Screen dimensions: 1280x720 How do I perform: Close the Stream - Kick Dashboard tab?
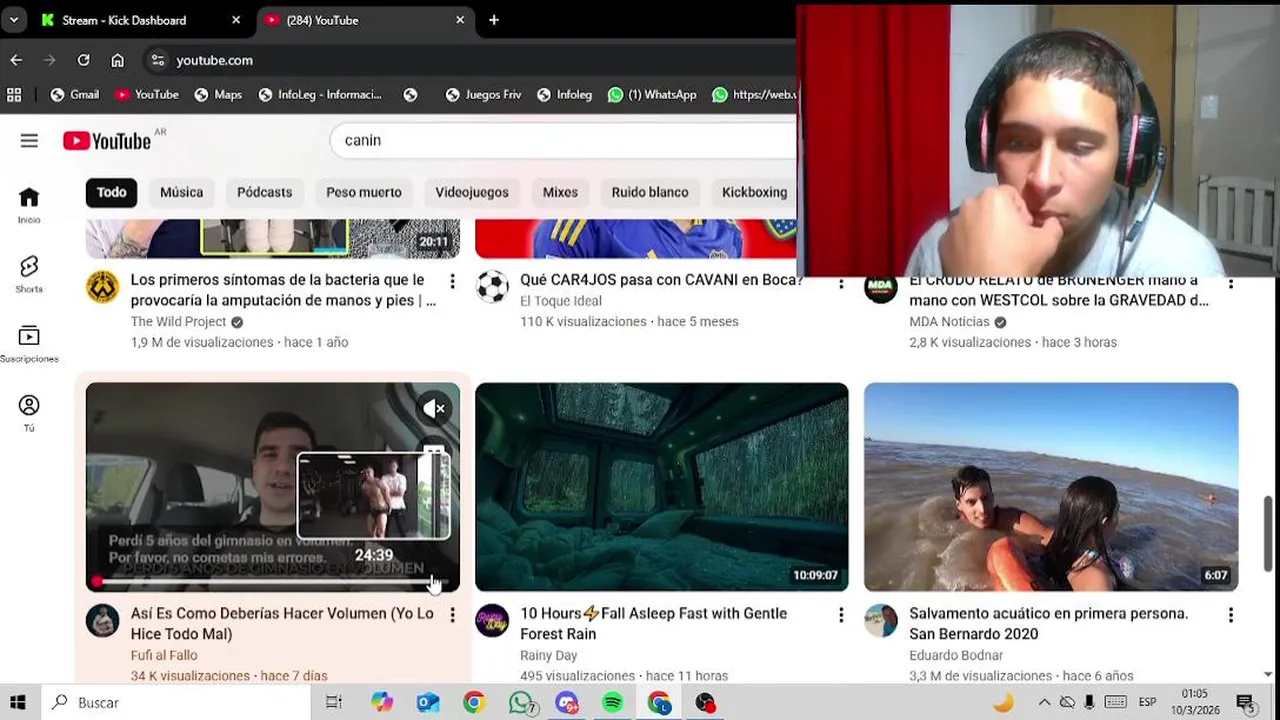[236, 20]
